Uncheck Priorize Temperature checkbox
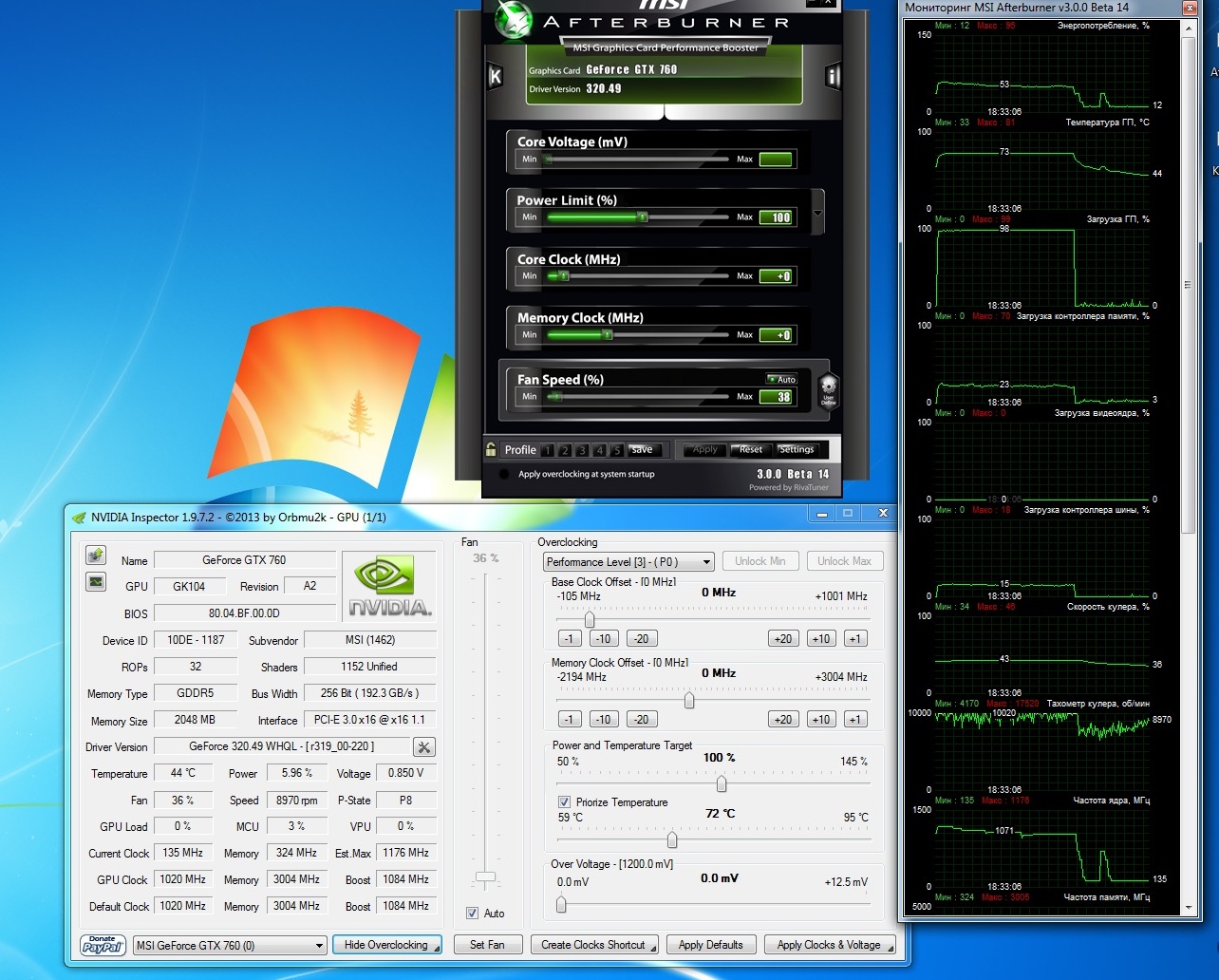 pyautogui.click(x=565, y=802)
